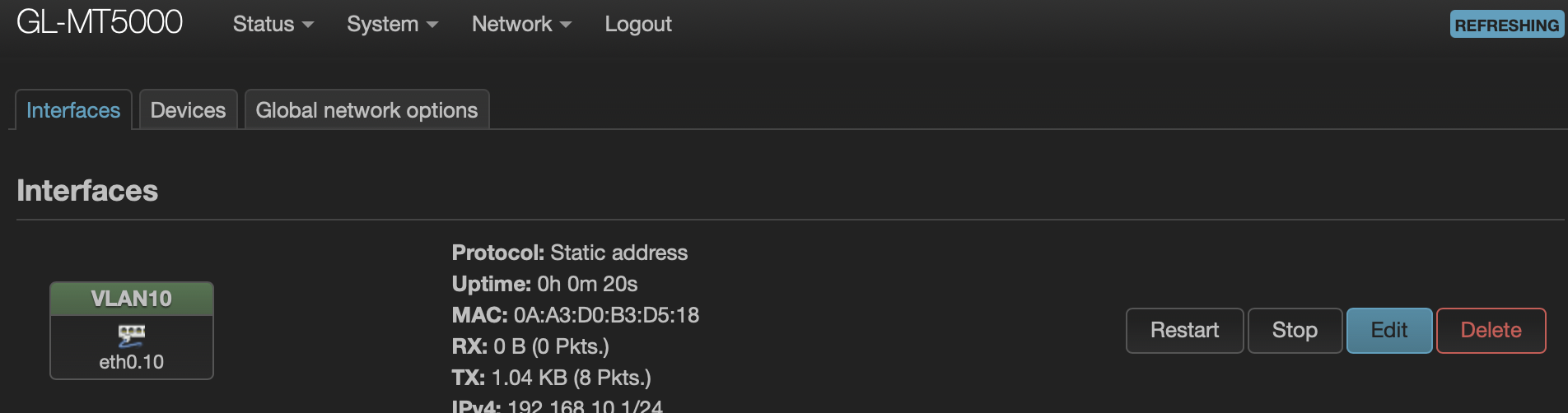This screenshot has height=413, width=1568.
Task: Delete the VLAN10 interface
Action: (x=1491, y=330)
